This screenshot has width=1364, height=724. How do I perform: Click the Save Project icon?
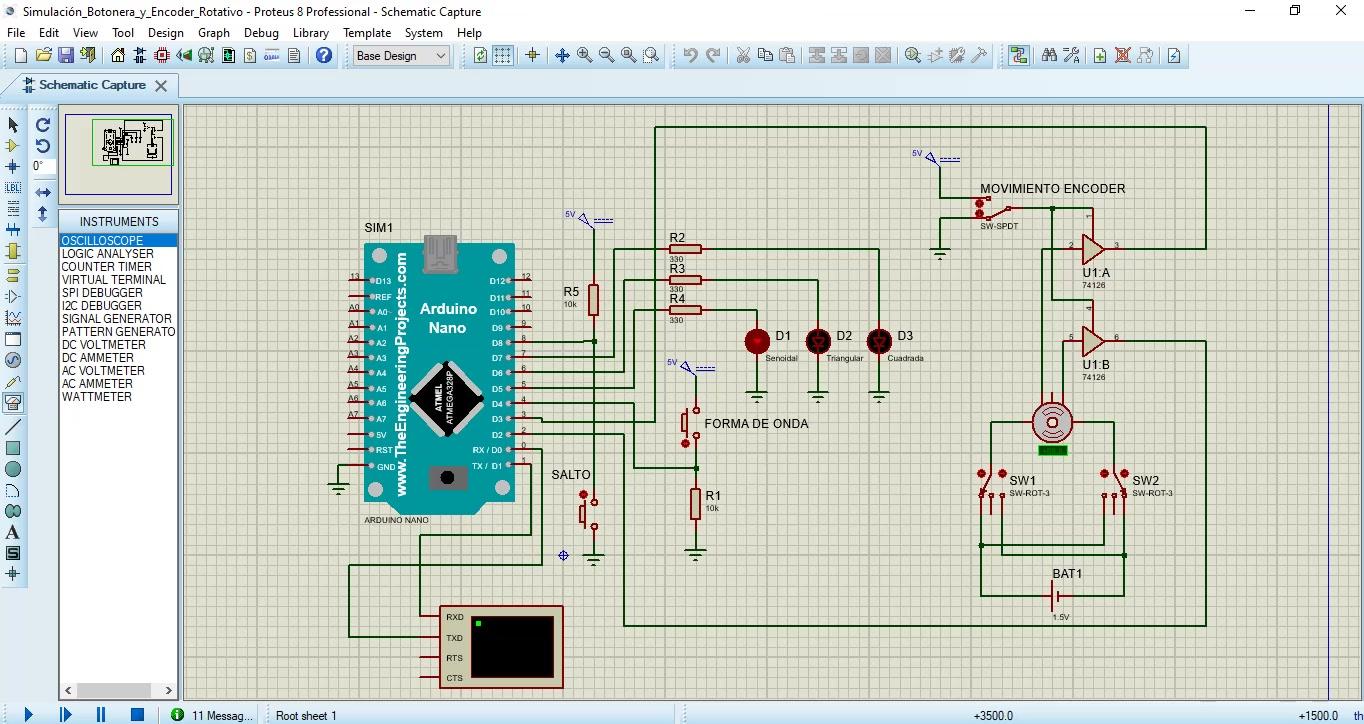click(x=66, y=56)
